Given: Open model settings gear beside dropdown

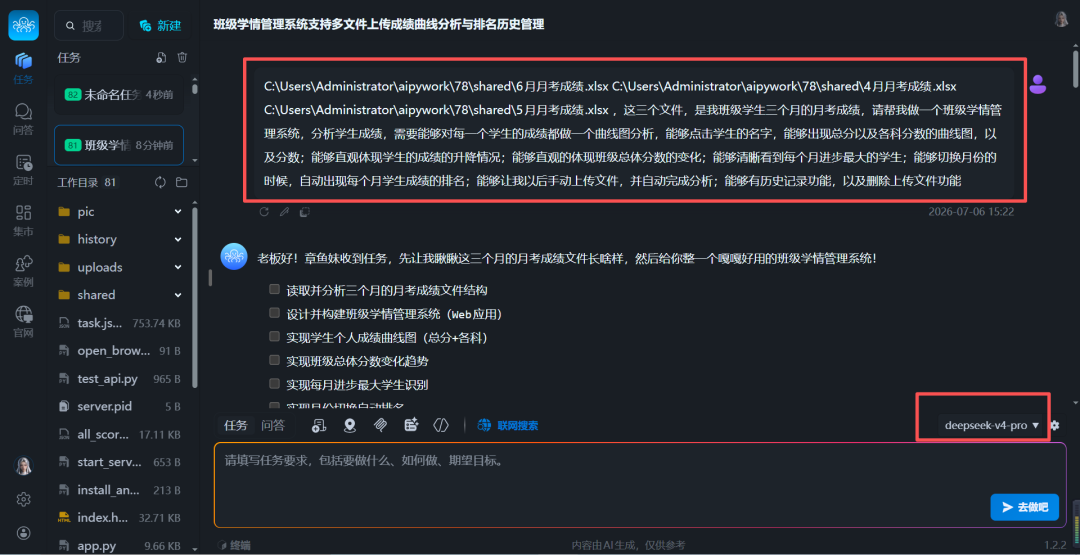Looking at the screenshot, I should [1055, 426].
